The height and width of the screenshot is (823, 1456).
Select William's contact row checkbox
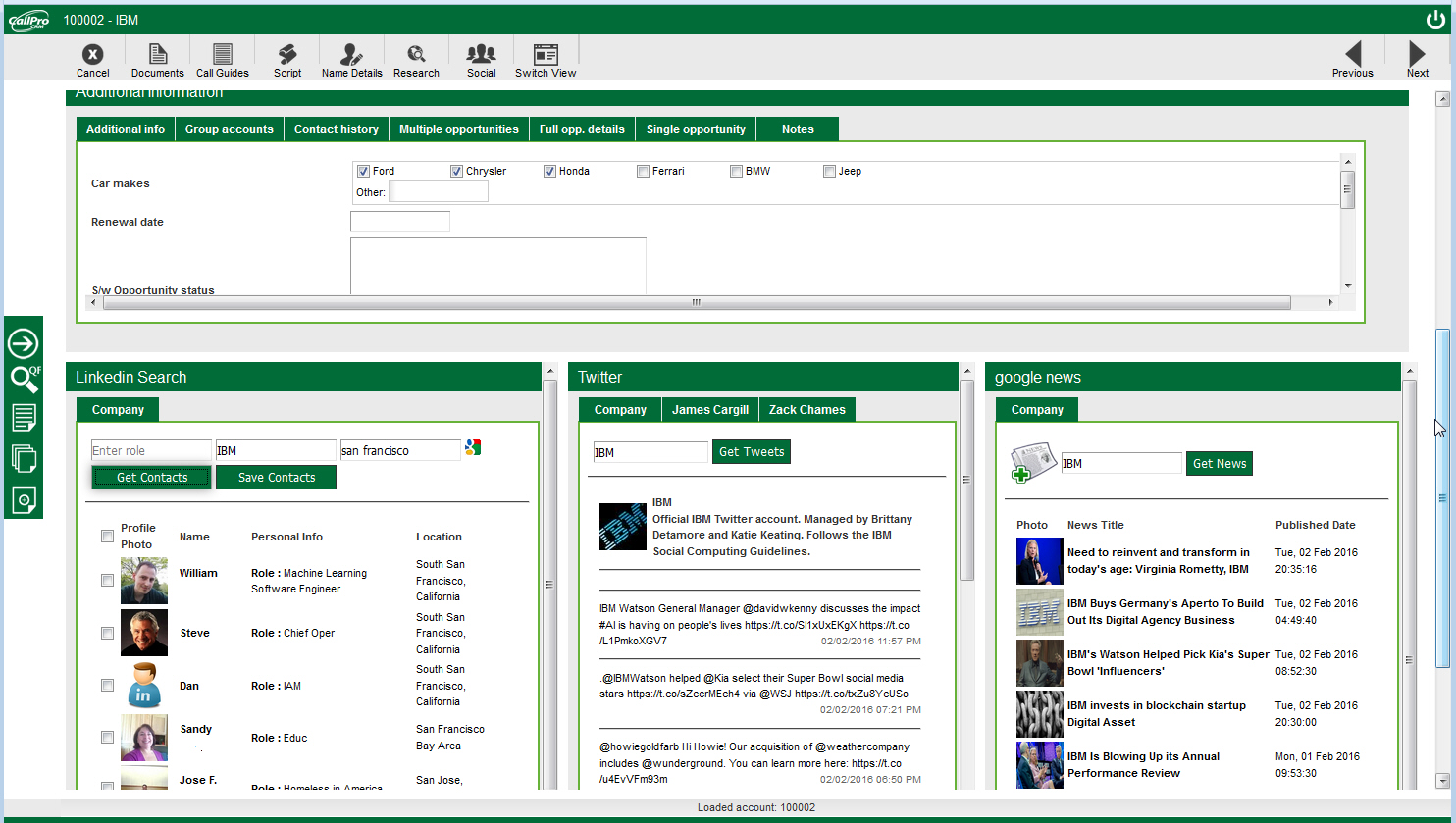tap(107, 581)
